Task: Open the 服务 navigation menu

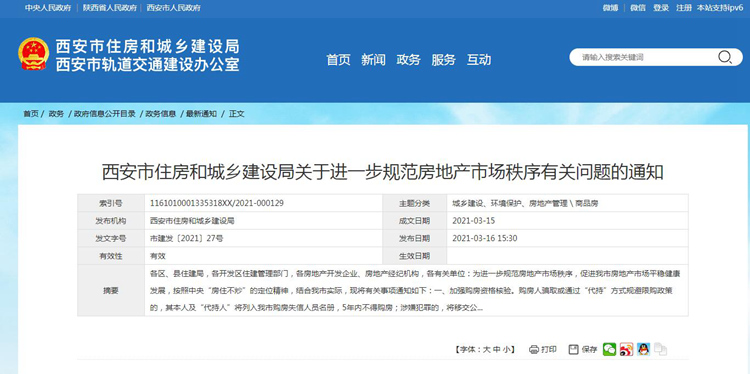Action: (x=443, y=60)
